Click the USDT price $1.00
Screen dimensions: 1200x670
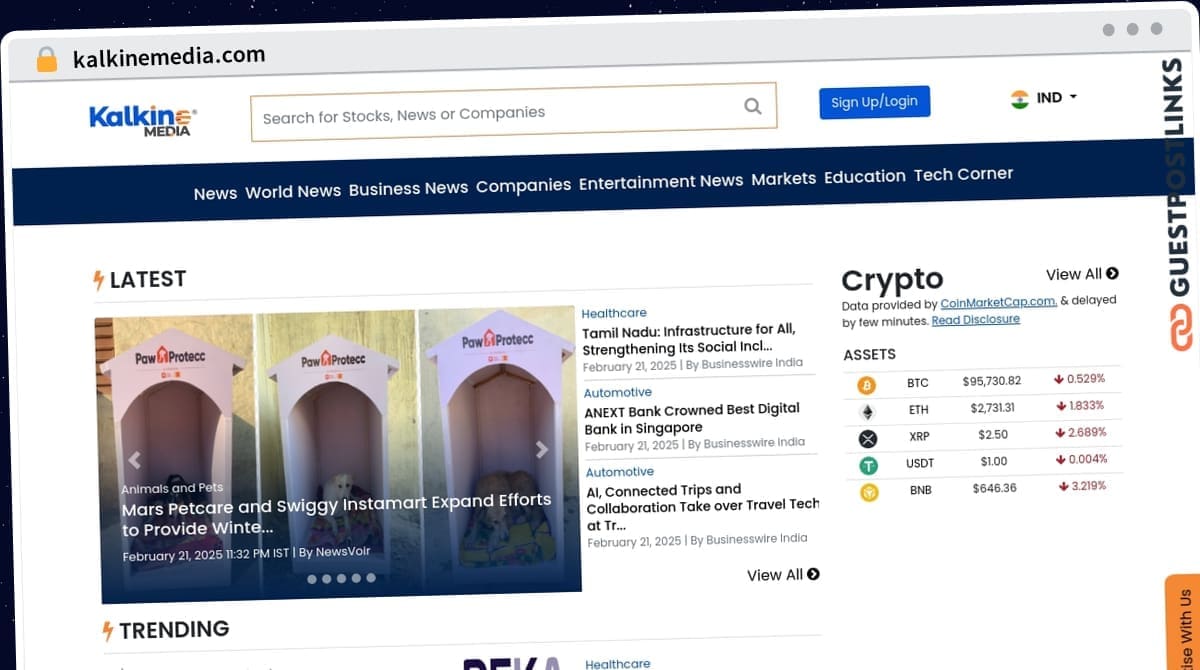994,461
